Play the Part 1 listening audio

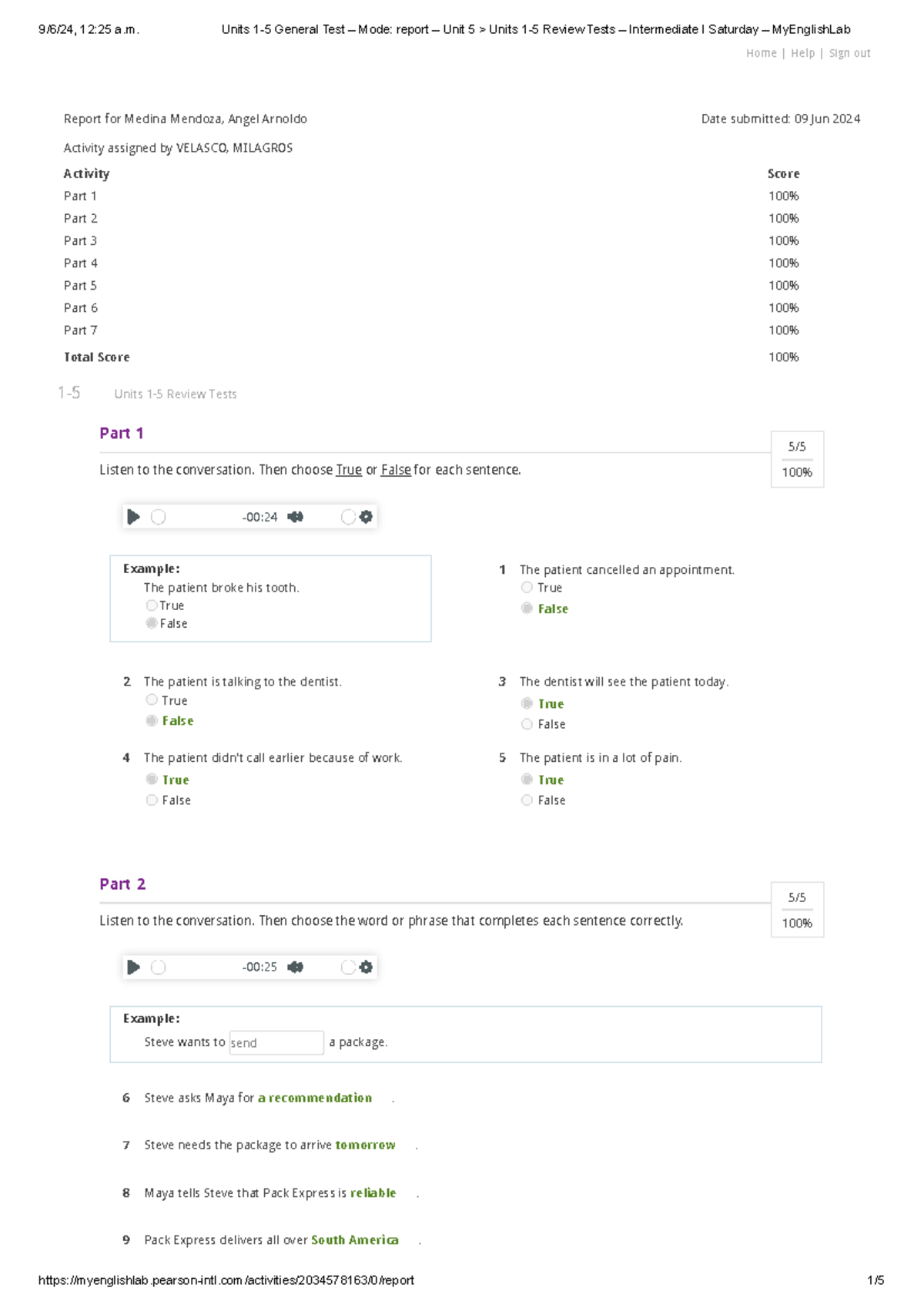tap(132, 517)
